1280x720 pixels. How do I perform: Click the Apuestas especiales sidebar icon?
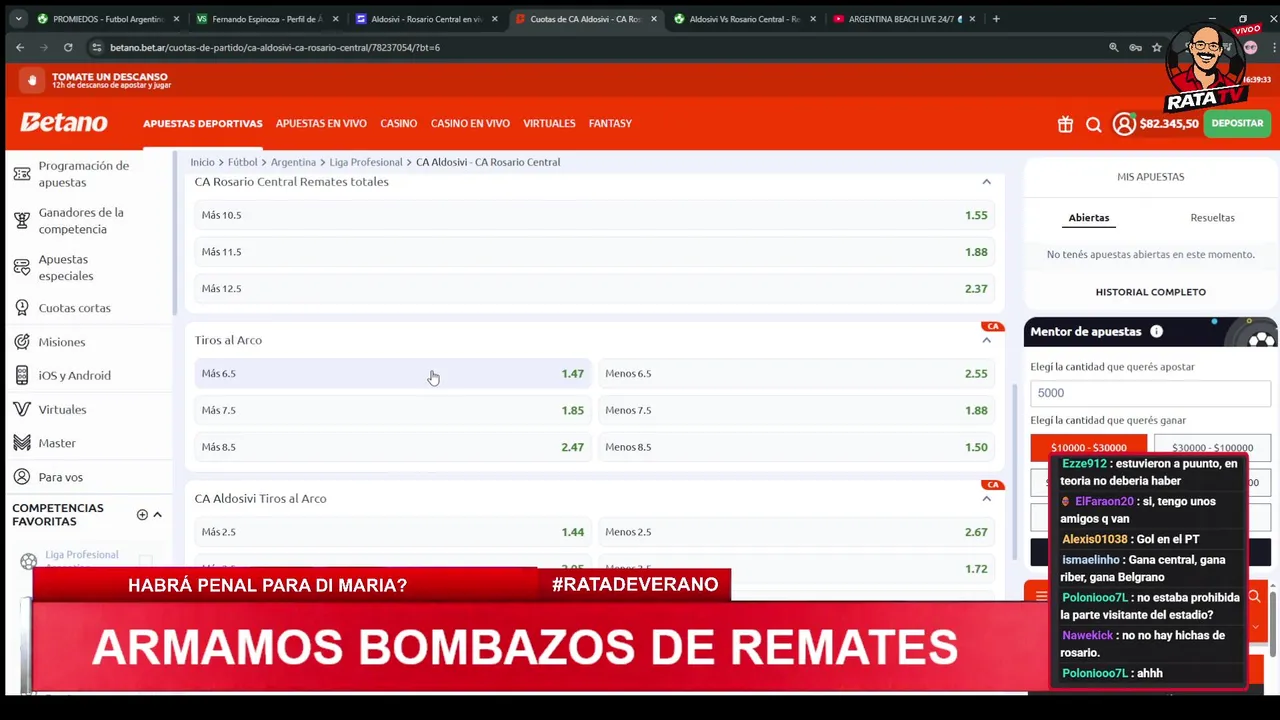coord(22,268)
